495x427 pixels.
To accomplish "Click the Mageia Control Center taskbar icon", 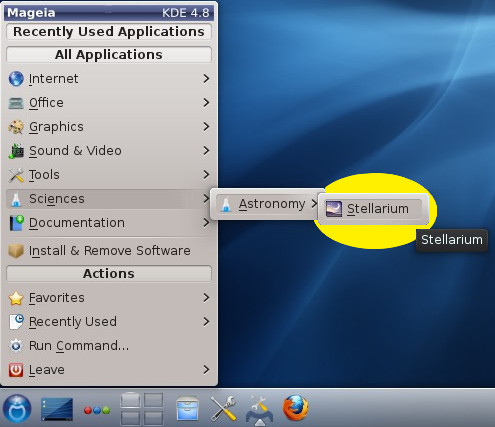I will [x=259, y=410].
